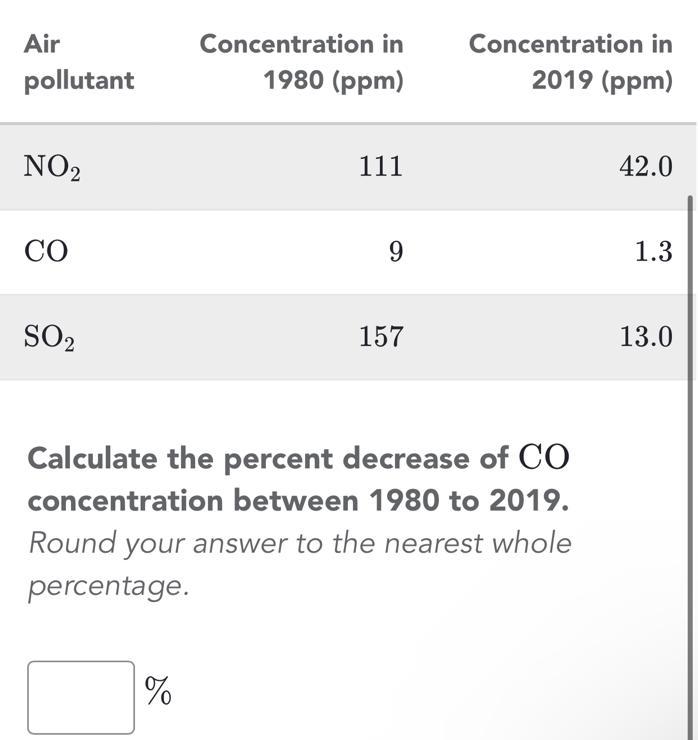Click the 1980 value 111 for NO2

[x=381, y=166]
